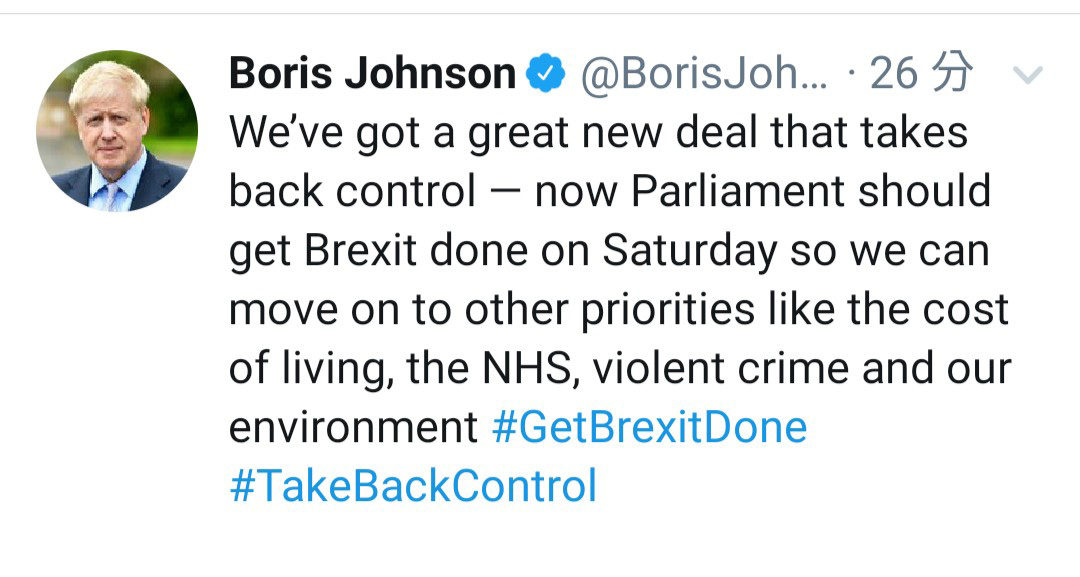The width and height of the screenshot is (1080, 577).
Task: Click the "26 分" tweet timestamp
Action: [x=920, y=74]
